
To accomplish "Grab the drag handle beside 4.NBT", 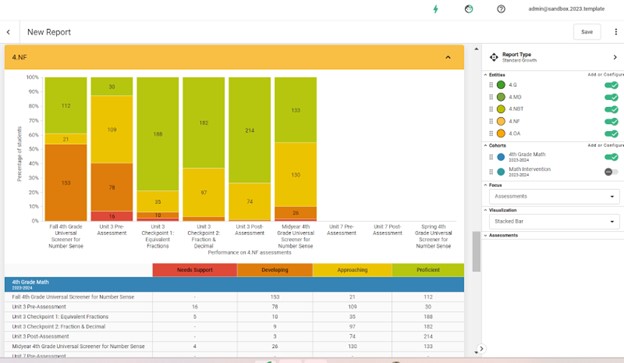I will tap(491, 109).
